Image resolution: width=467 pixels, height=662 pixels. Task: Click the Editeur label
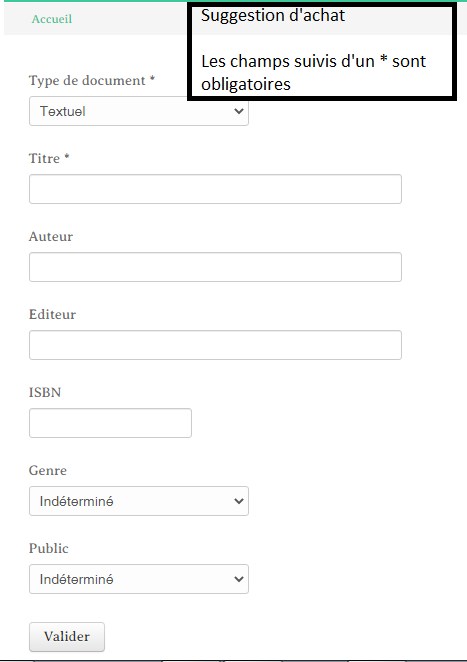click(52, 315)
